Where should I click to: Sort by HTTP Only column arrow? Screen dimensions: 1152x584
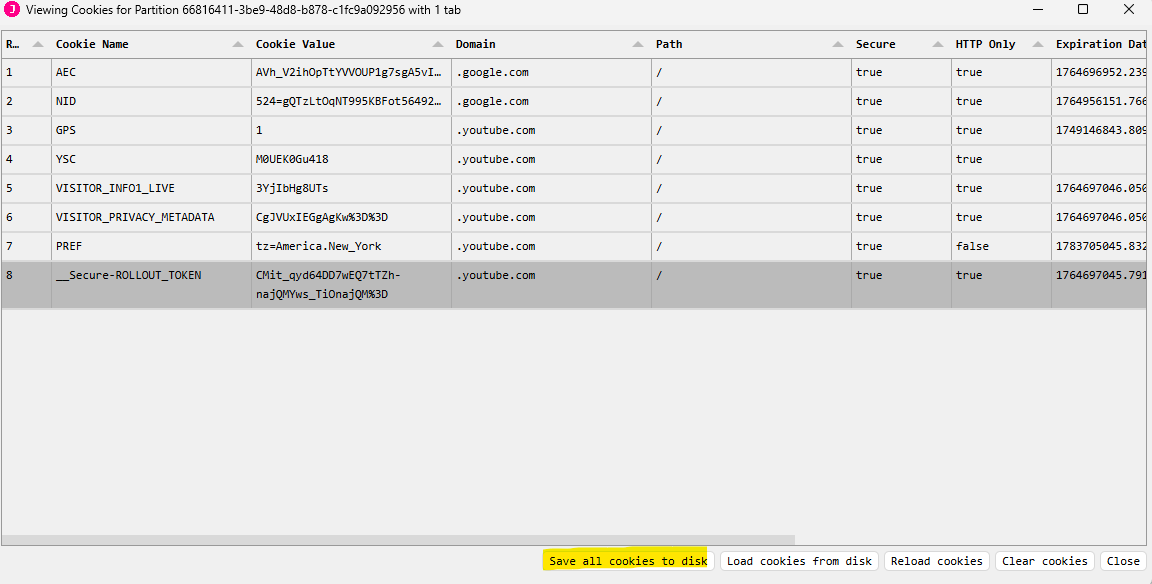[x=1038, y=45]
